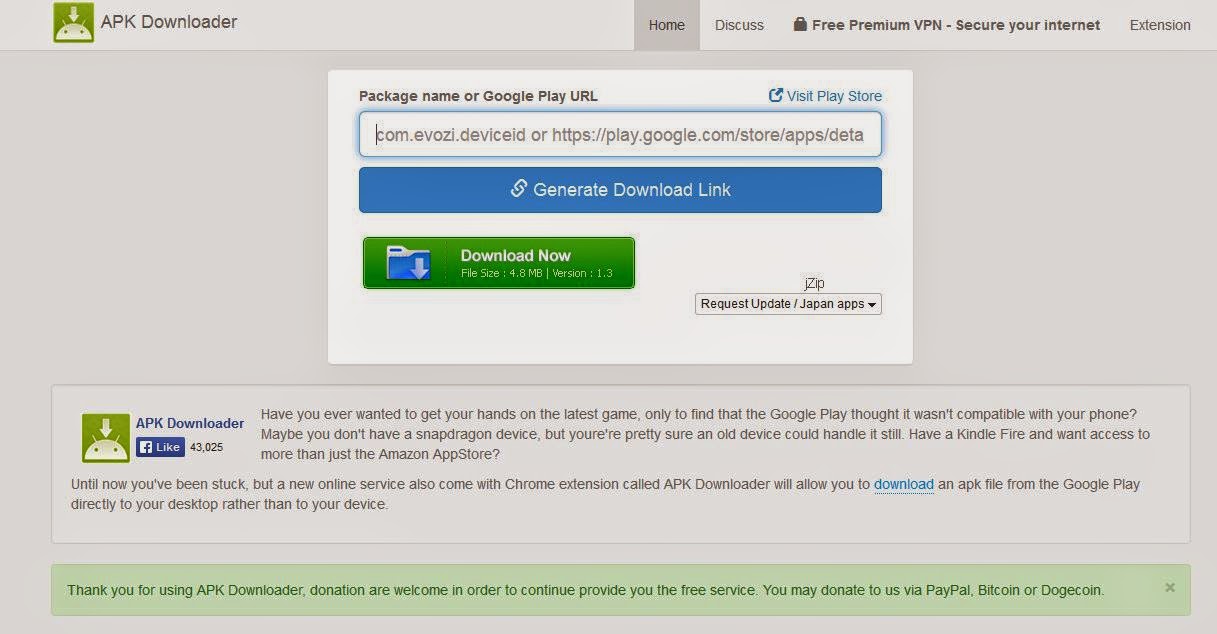Focus the package name or URL input field
This screenshot has width=1217, height=634.
coord(620,134)
